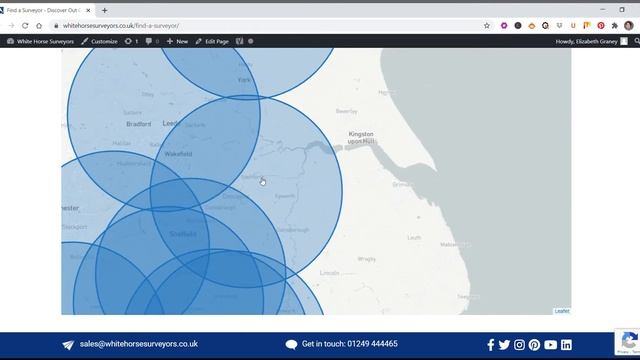The image size is (640, 360).
Task: Reload the page with the refresh icon
Action: (x=25, y=25)
